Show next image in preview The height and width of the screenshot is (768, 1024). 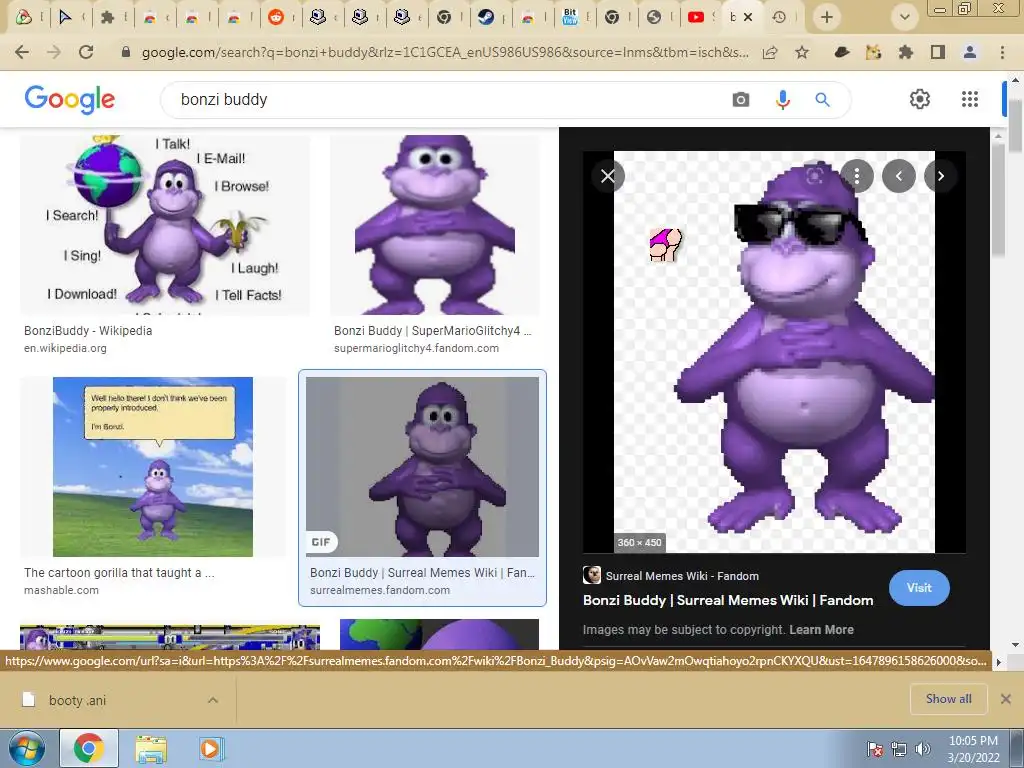[x=940, y=176]
